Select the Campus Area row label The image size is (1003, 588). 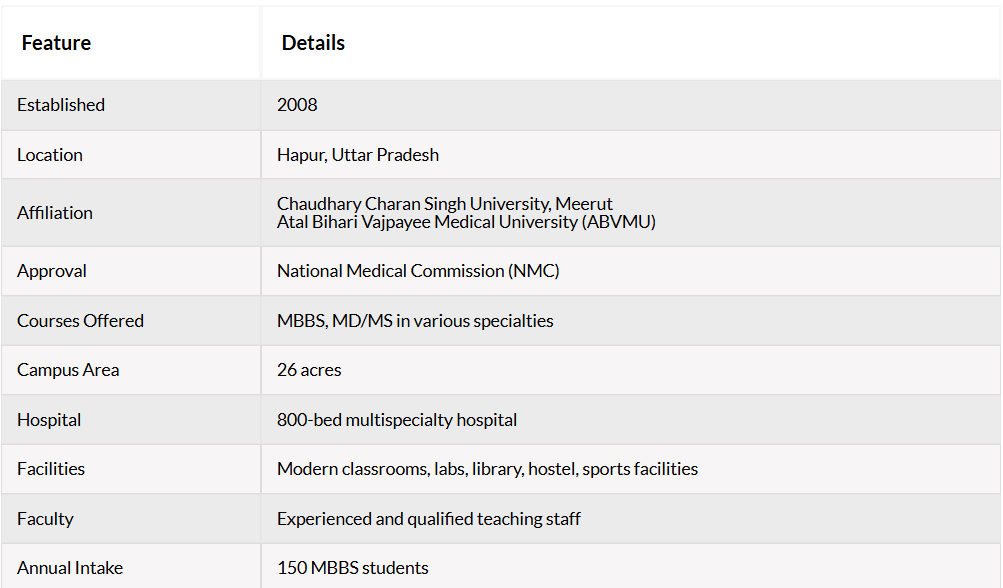tap(68, 370)
